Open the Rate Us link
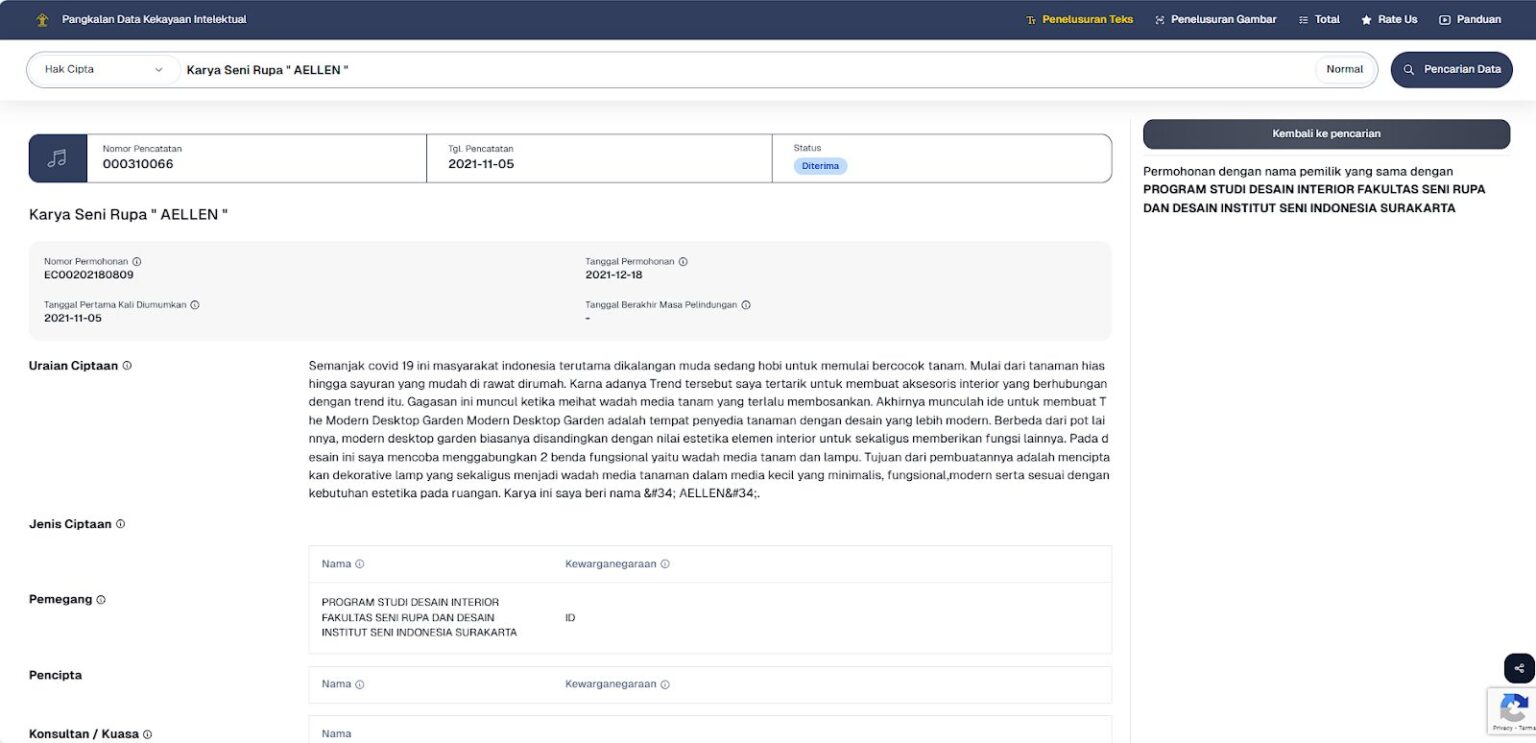The image size is (1536, 743). (x=1389, y=20)
